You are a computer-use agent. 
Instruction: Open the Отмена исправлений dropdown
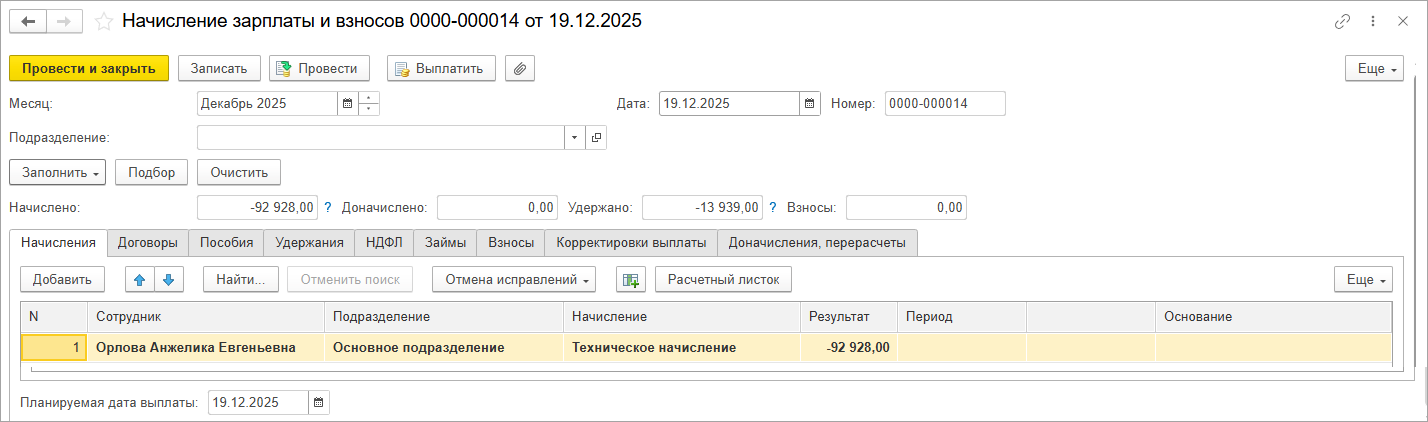(514, 280)
